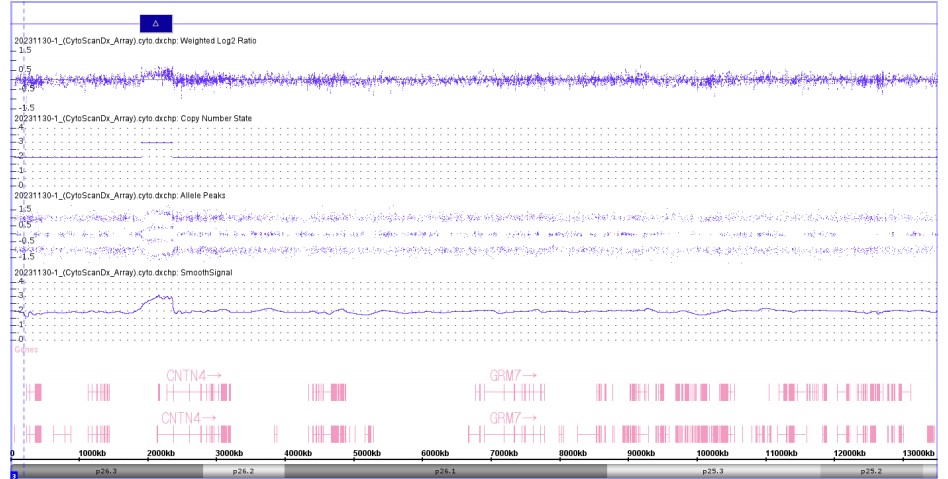Click the p26.1 cytoband
The width and height of the screenshot is (948, 479).
[444, 470]
